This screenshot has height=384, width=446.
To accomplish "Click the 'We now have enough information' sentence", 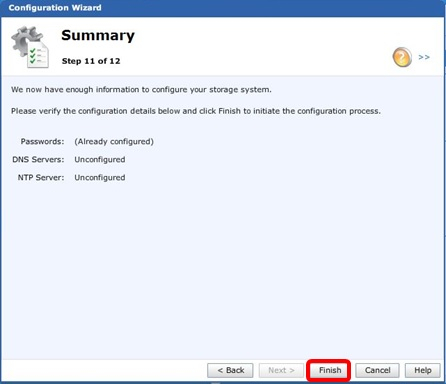I will (x=141, y=90).
